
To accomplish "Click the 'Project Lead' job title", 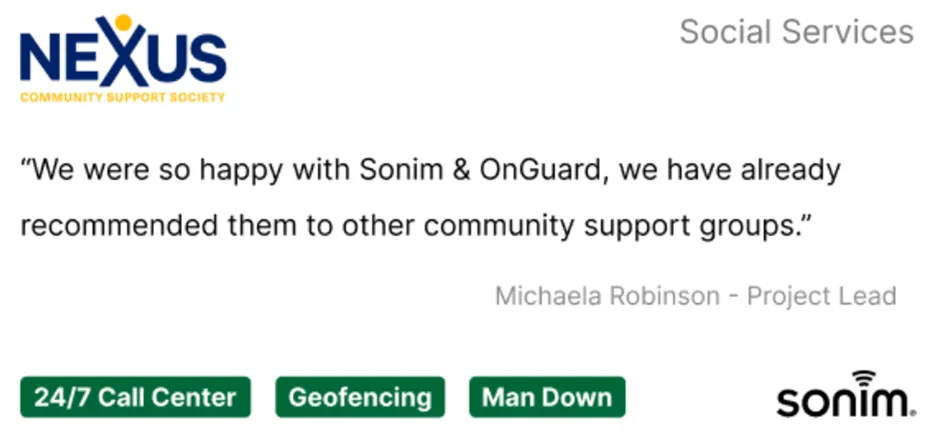I will pos(821,295).
